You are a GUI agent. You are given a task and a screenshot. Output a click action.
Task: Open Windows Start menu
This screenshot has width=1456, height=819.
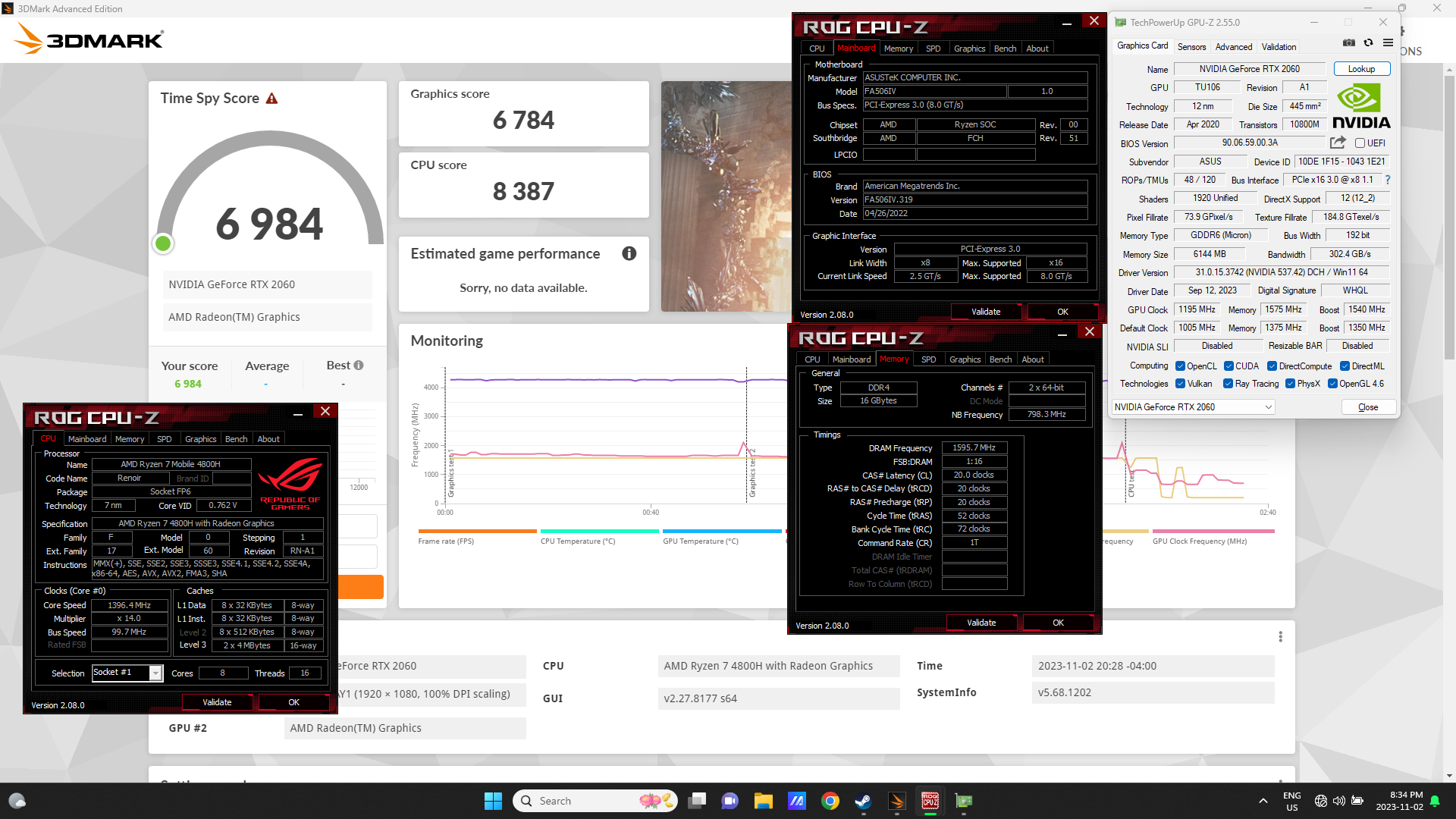pos(493,801)
